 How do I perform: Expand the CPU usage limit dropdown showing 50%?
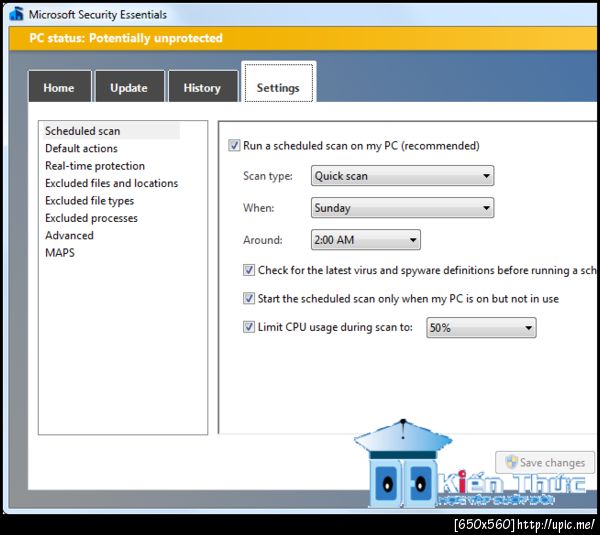click(481, 328)
